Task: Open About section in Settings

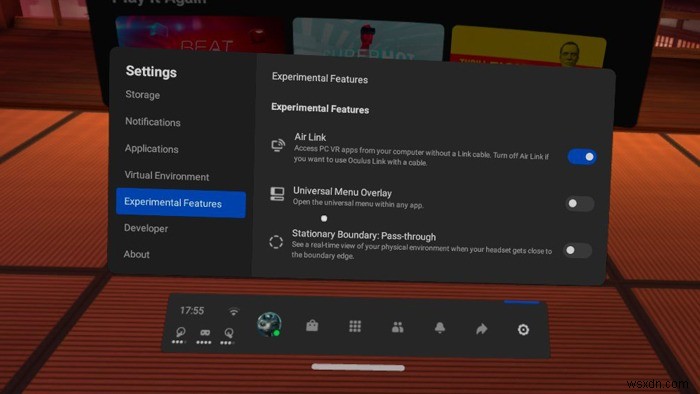Action: pyautogui.click(x=136, y=254)
